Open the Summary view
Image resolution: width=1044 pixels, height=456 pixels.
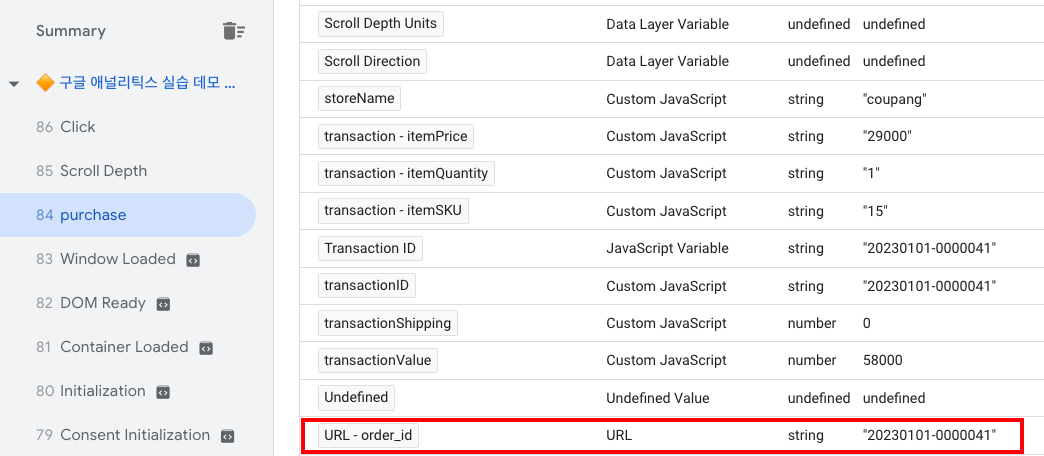pos(70,31)
